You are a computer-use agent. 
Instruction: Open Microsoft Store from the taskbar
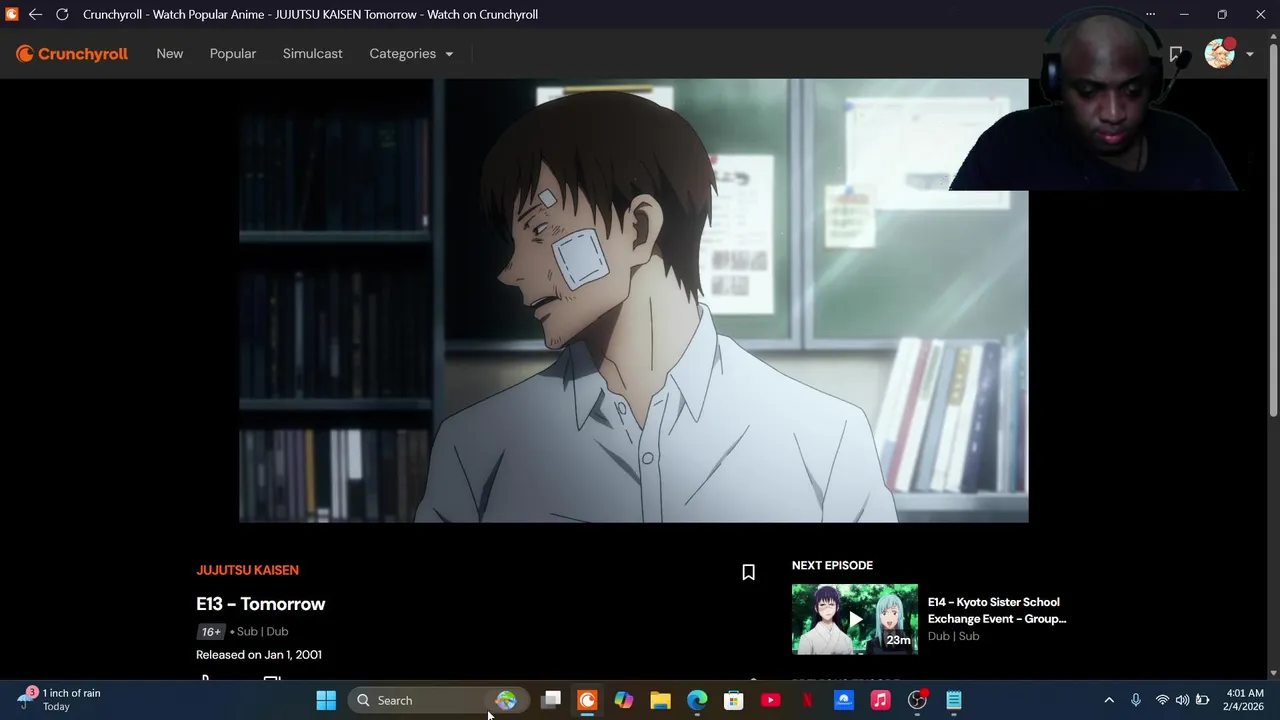pos(733,700)
